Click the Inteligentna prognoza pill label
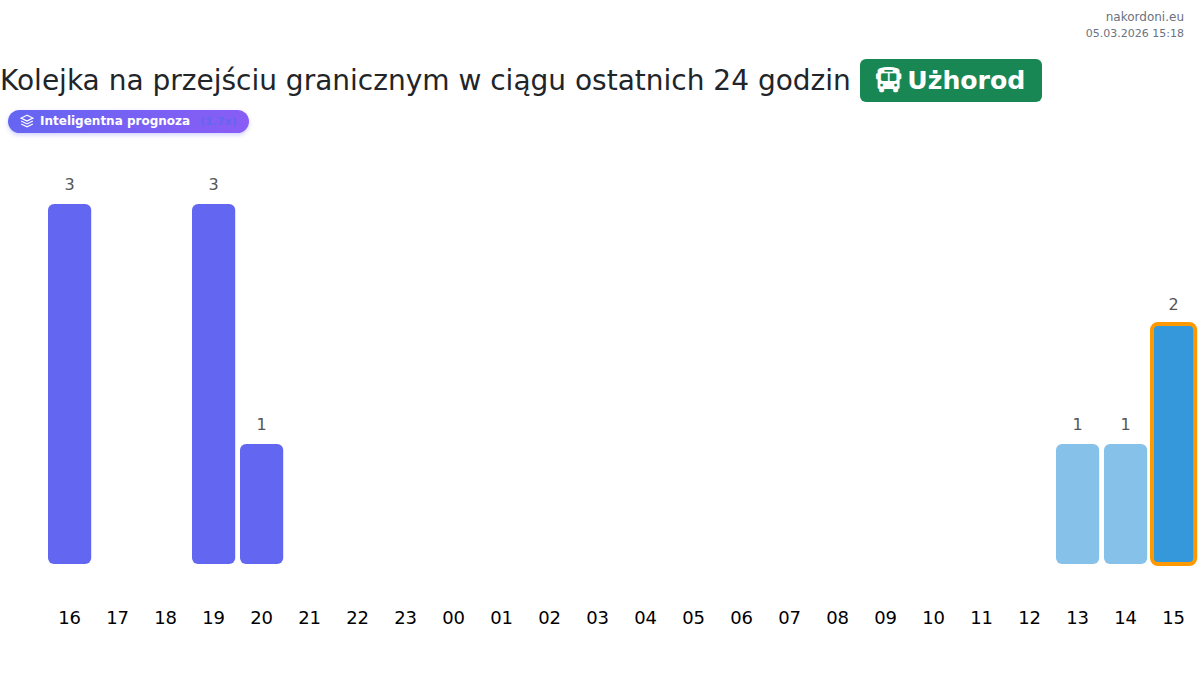1200x684 pixels. coord(115,121)
